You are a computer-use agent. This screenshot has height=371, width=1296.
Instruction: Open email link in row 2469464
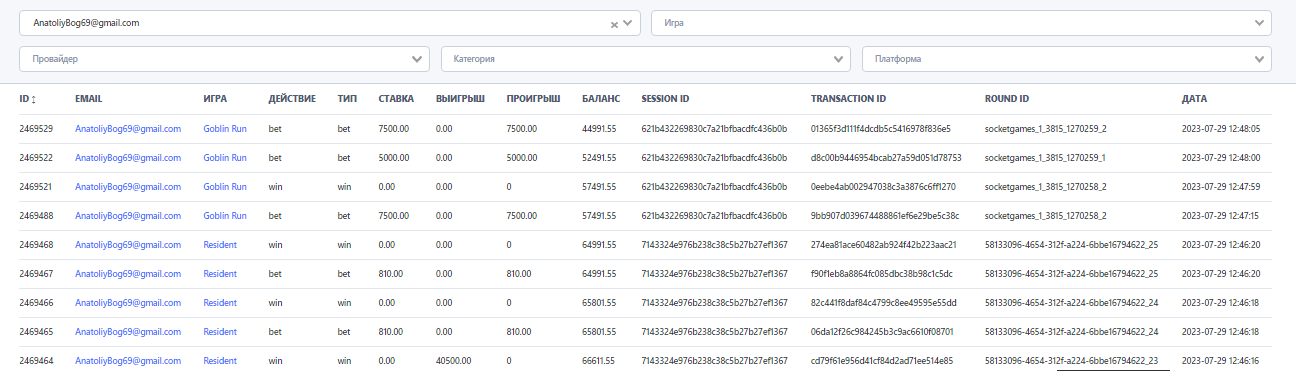[x=128, y=361]
